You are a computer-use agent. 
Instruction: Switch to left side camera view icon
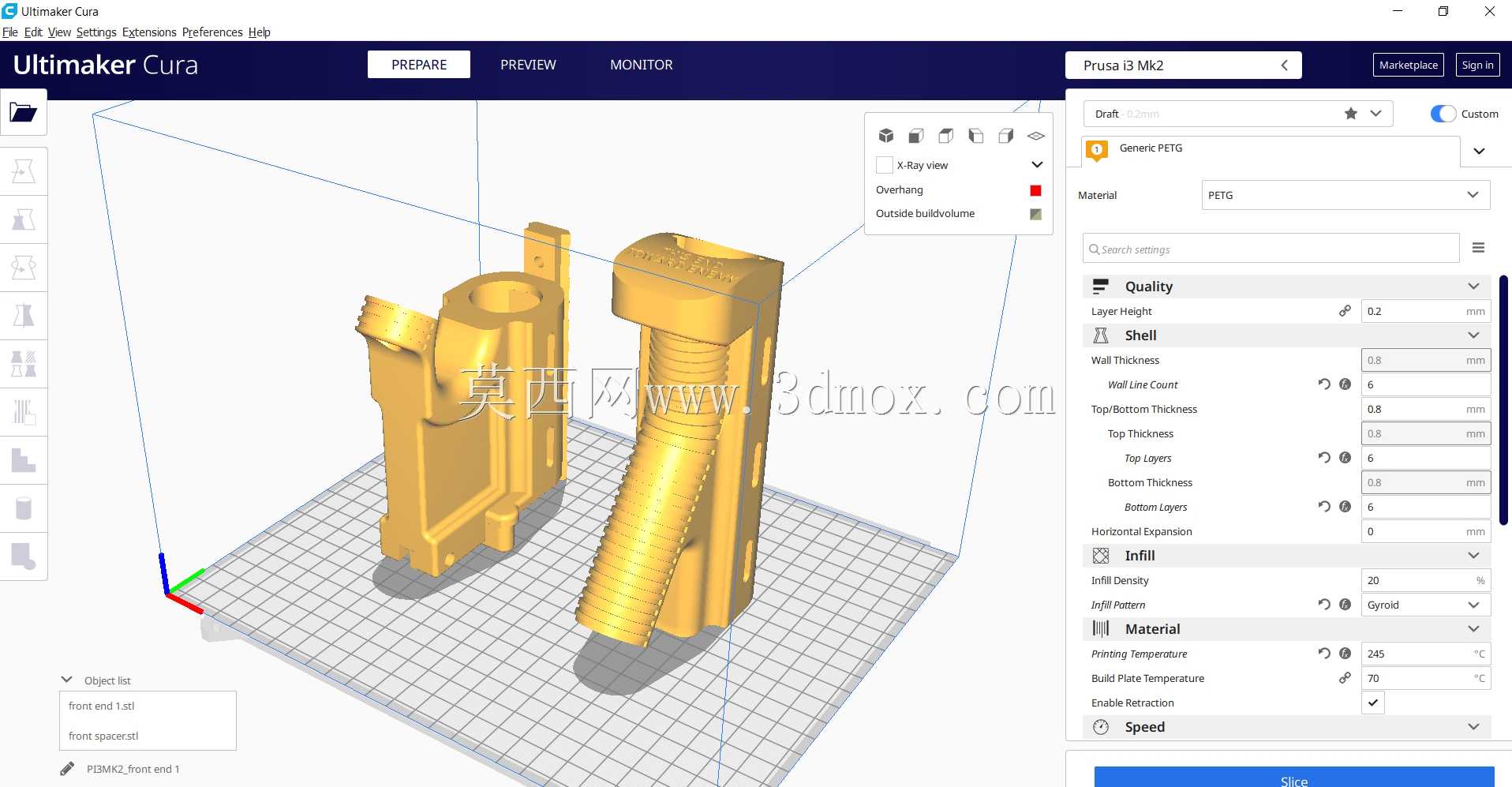click(x=976, y=136)
